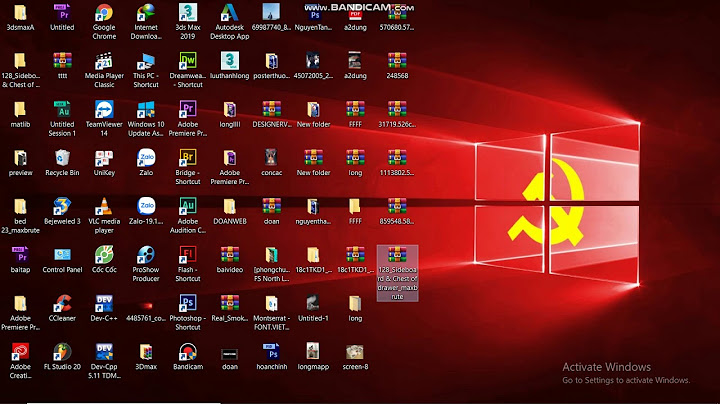Open the Bandicam icon
720x404 pixels.
pos(188,353)
